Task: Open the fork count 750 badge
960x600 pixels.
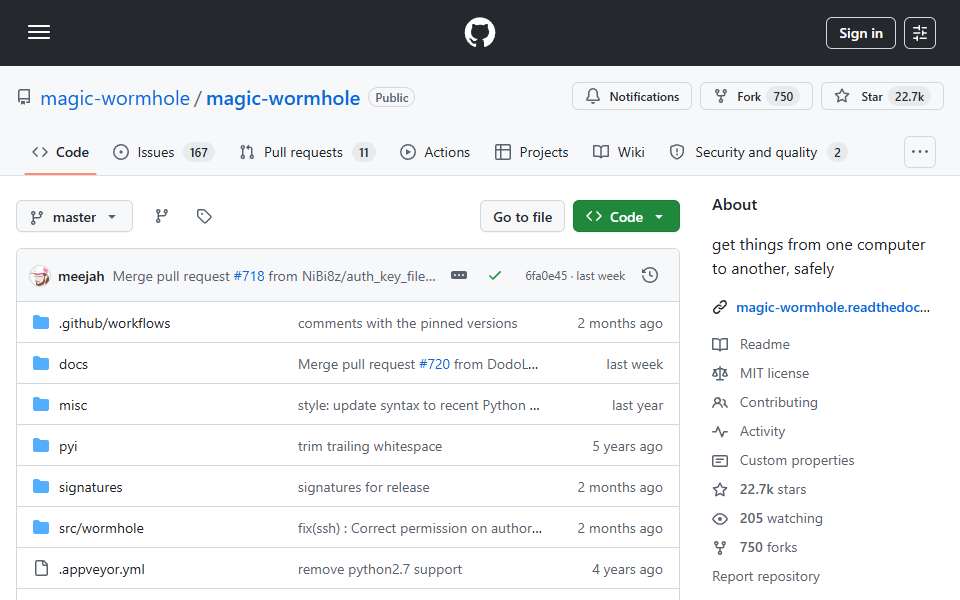Action: click(x=783, y=97)
